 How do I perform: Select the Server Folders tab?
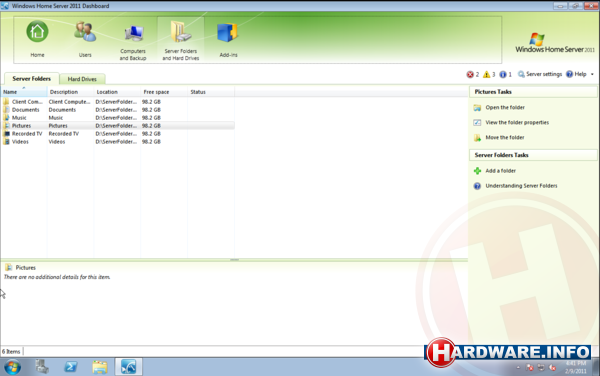point(31,78)
